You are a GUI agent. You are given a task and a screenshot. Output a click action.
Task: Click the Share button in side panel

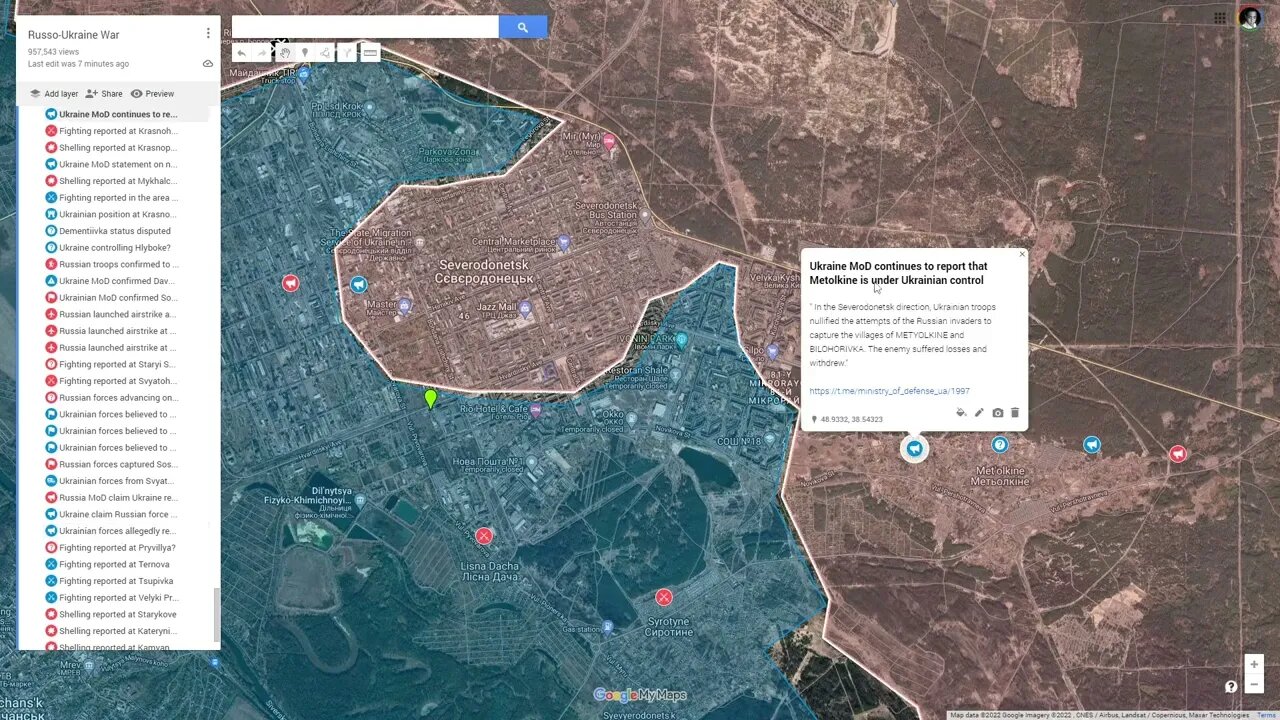tap(104, 94)
